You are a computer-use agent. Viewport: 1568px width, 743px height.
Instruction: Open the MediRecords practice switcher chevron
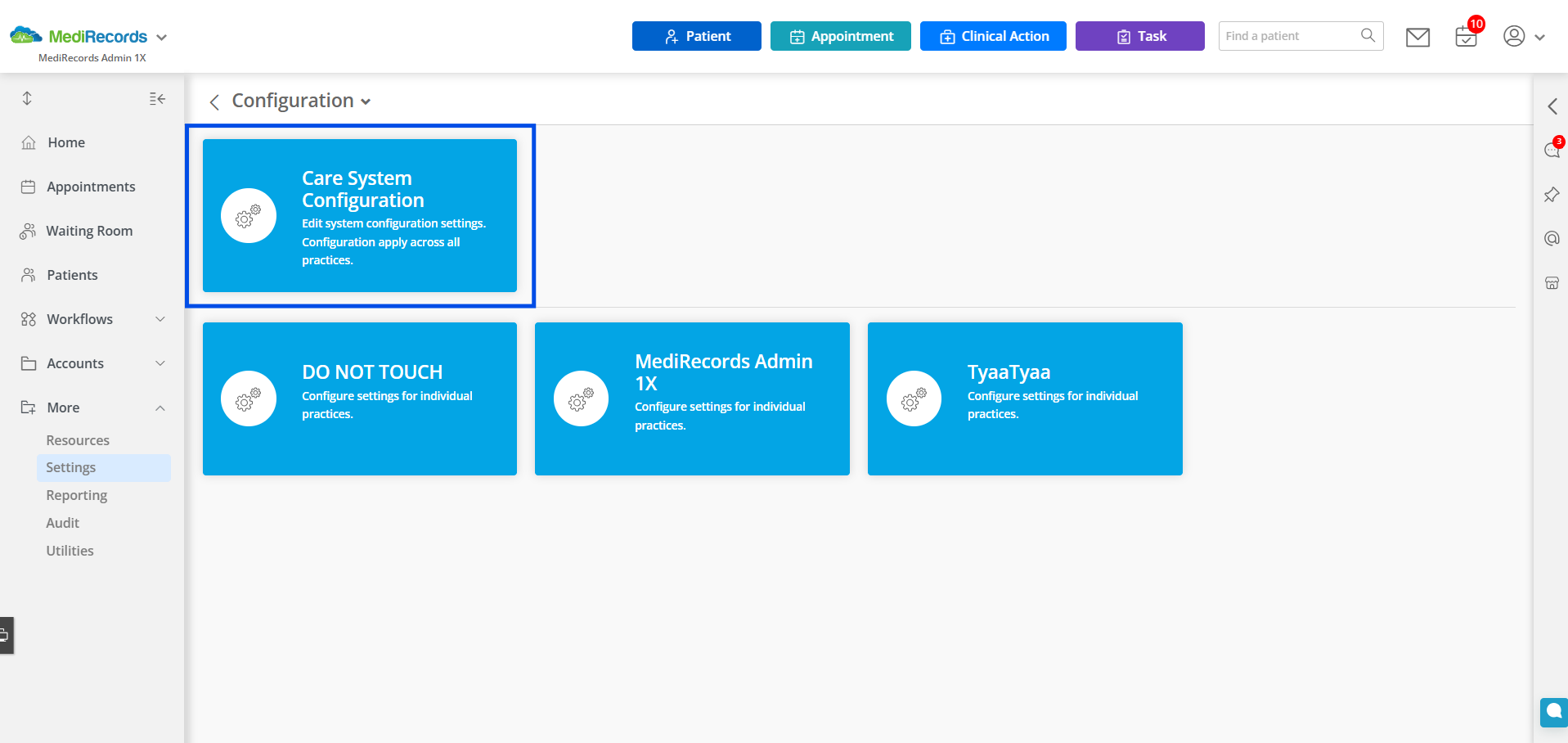161,38
